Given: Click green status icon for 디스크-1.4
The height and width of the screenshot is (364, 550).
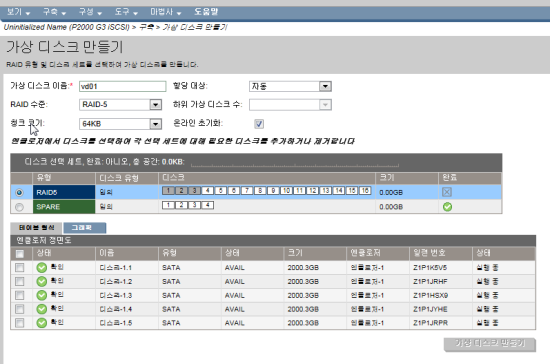Looking at the screenshot, I should point(41,309).
